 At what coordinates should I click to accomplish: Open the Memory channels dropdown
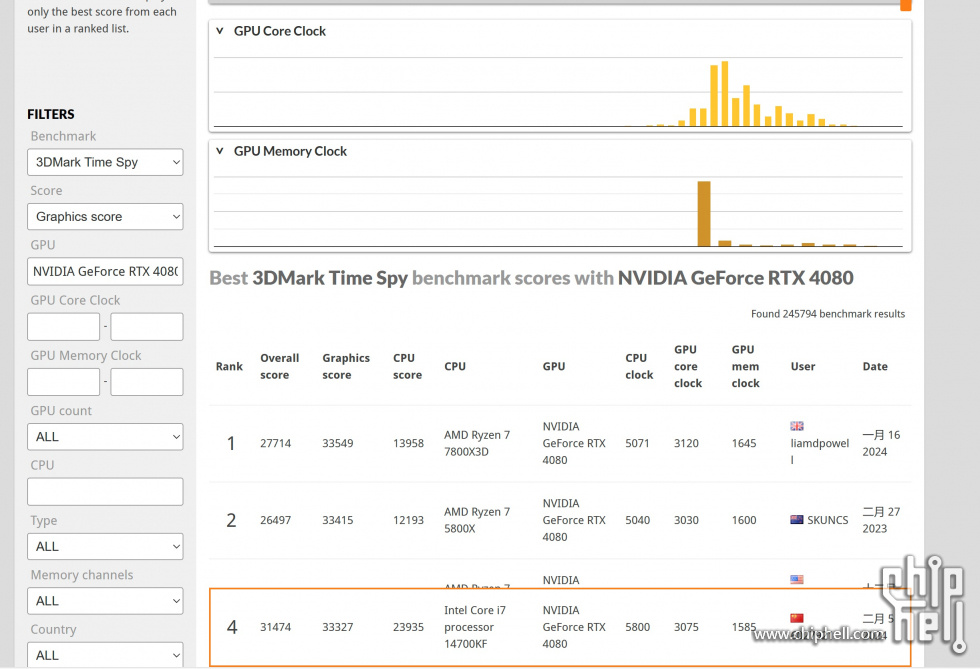(x=105, y=601)
